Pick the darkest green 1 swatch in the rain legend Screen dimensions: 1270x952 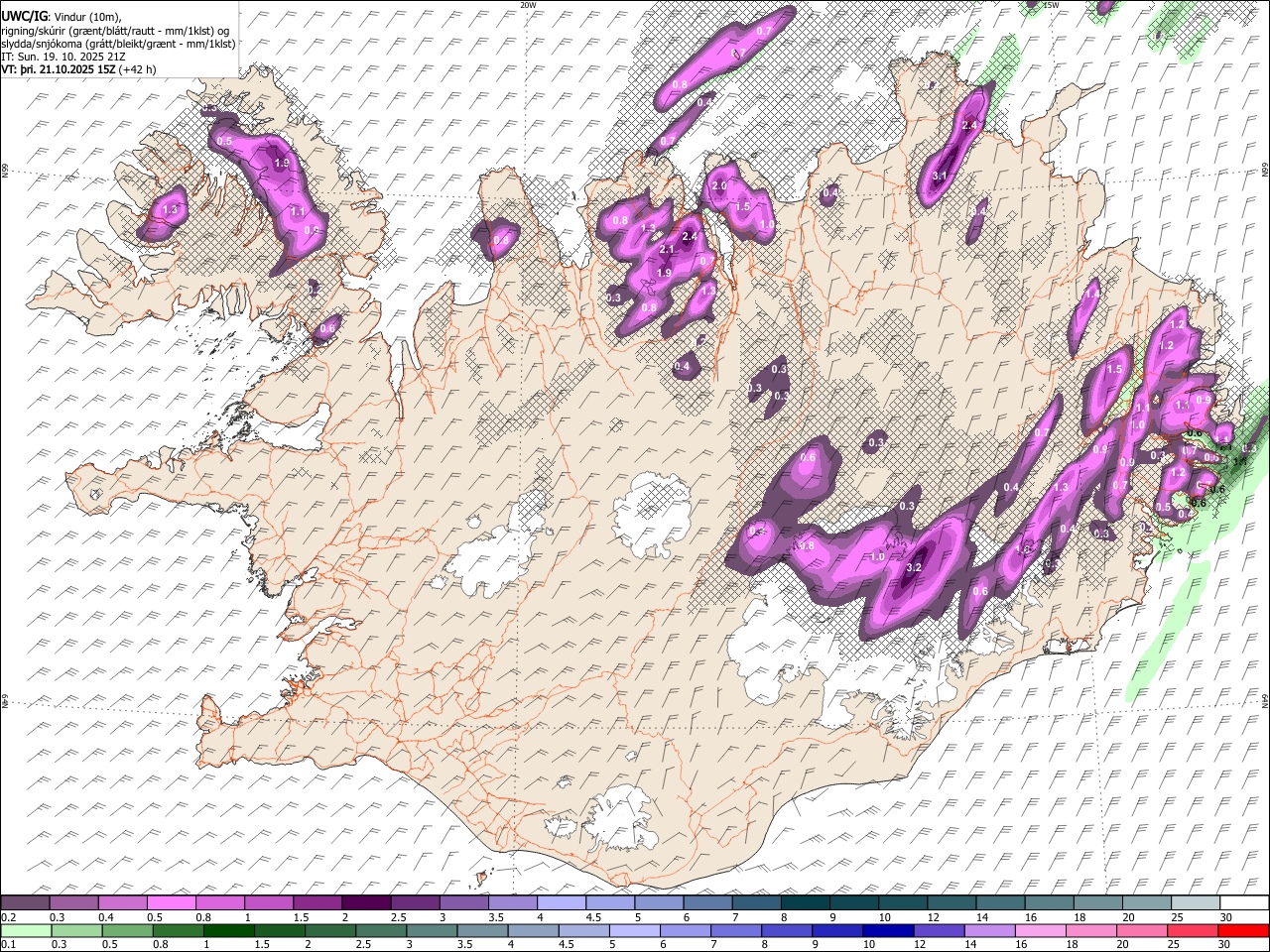(228, 930)
